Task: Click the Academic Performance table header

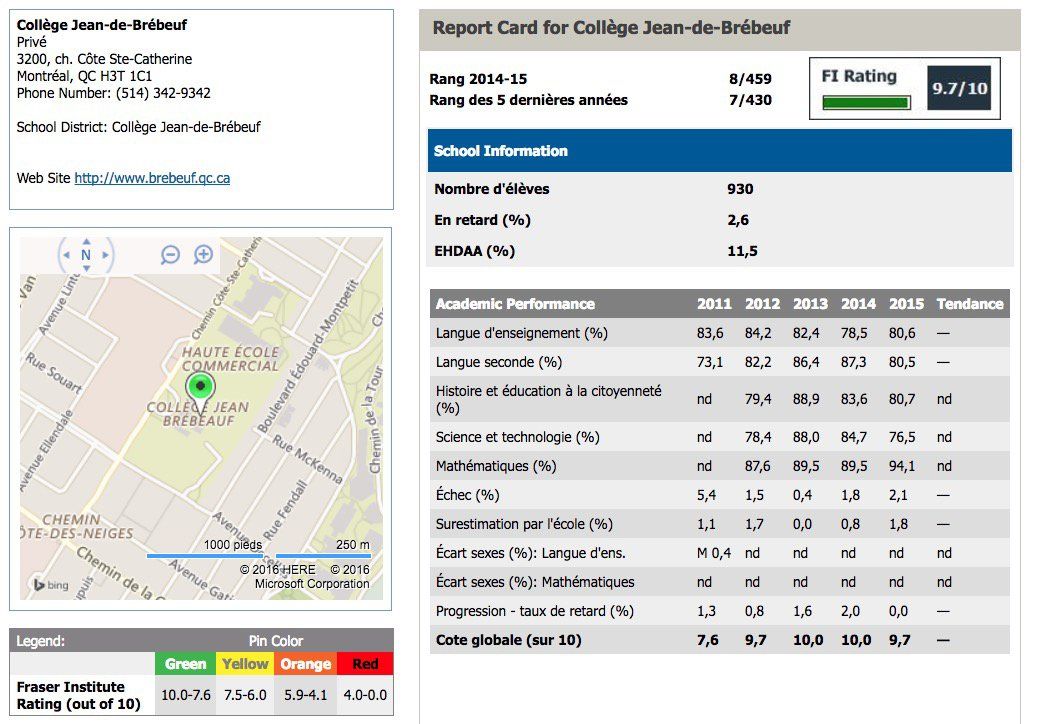Action: [515, 304]
